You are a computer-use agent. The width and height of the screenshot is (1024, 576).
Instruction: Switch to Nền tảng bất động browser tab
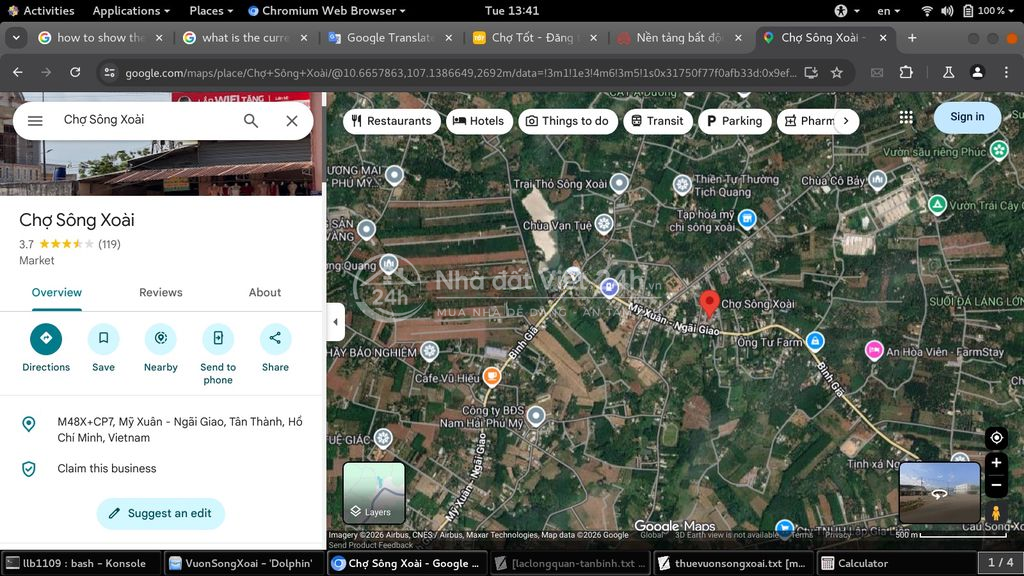[679, 38]
